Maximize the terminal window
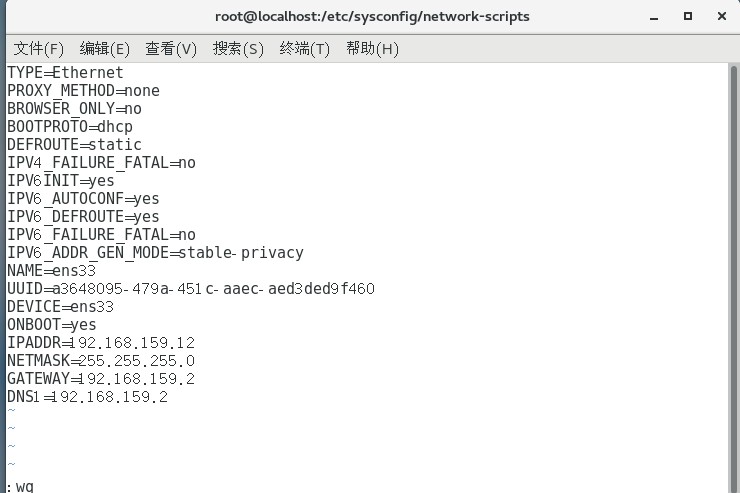Screen dimensions: 740x493 [688, 16]
